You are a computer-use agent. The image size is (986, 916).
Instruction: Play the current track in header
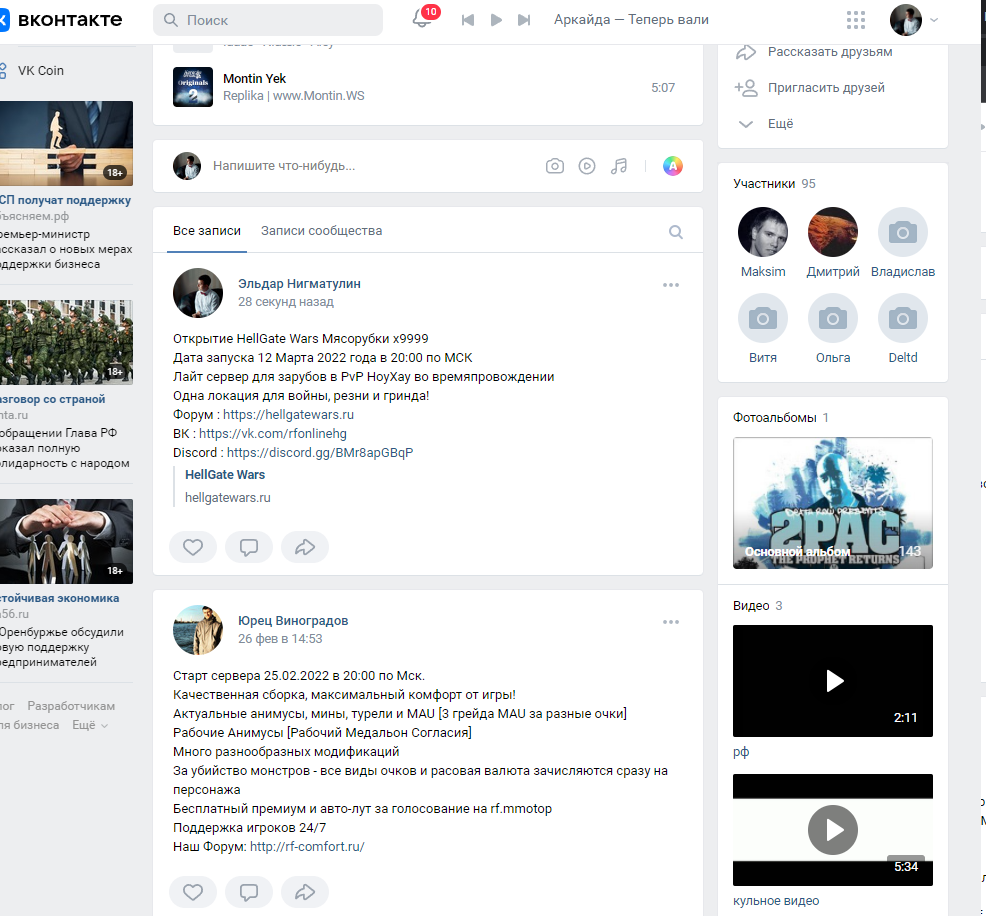(496, 20)
